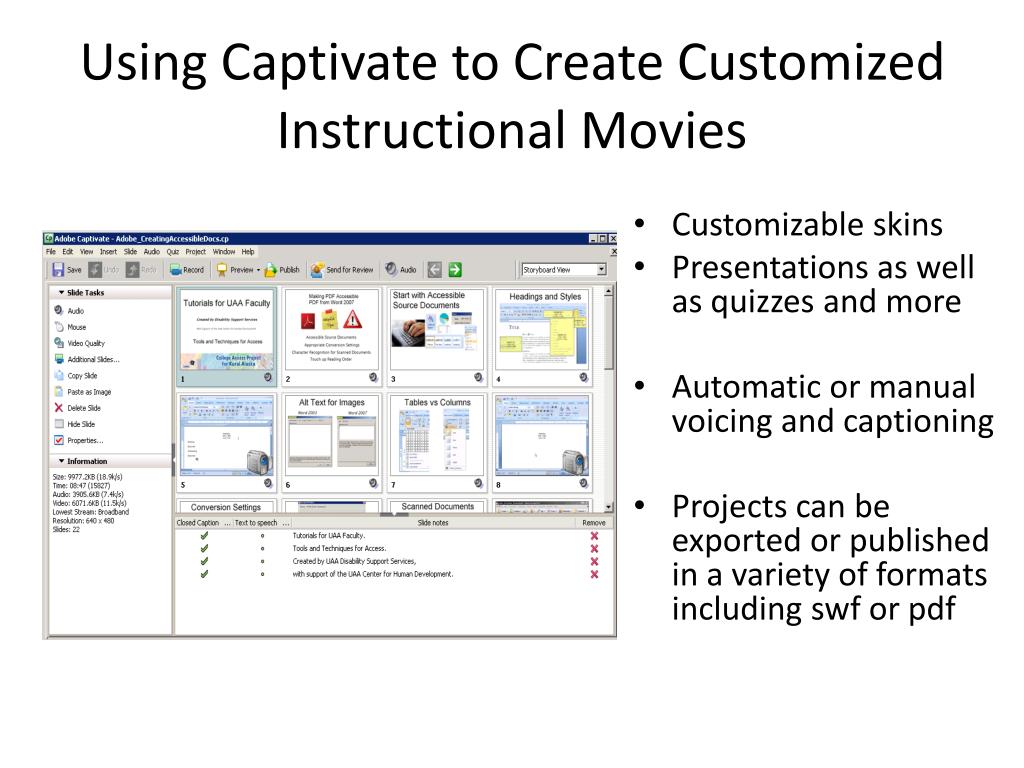Open the Preview dropdown arrow
The image size is (1024, 768).
[x=258, y=270]
